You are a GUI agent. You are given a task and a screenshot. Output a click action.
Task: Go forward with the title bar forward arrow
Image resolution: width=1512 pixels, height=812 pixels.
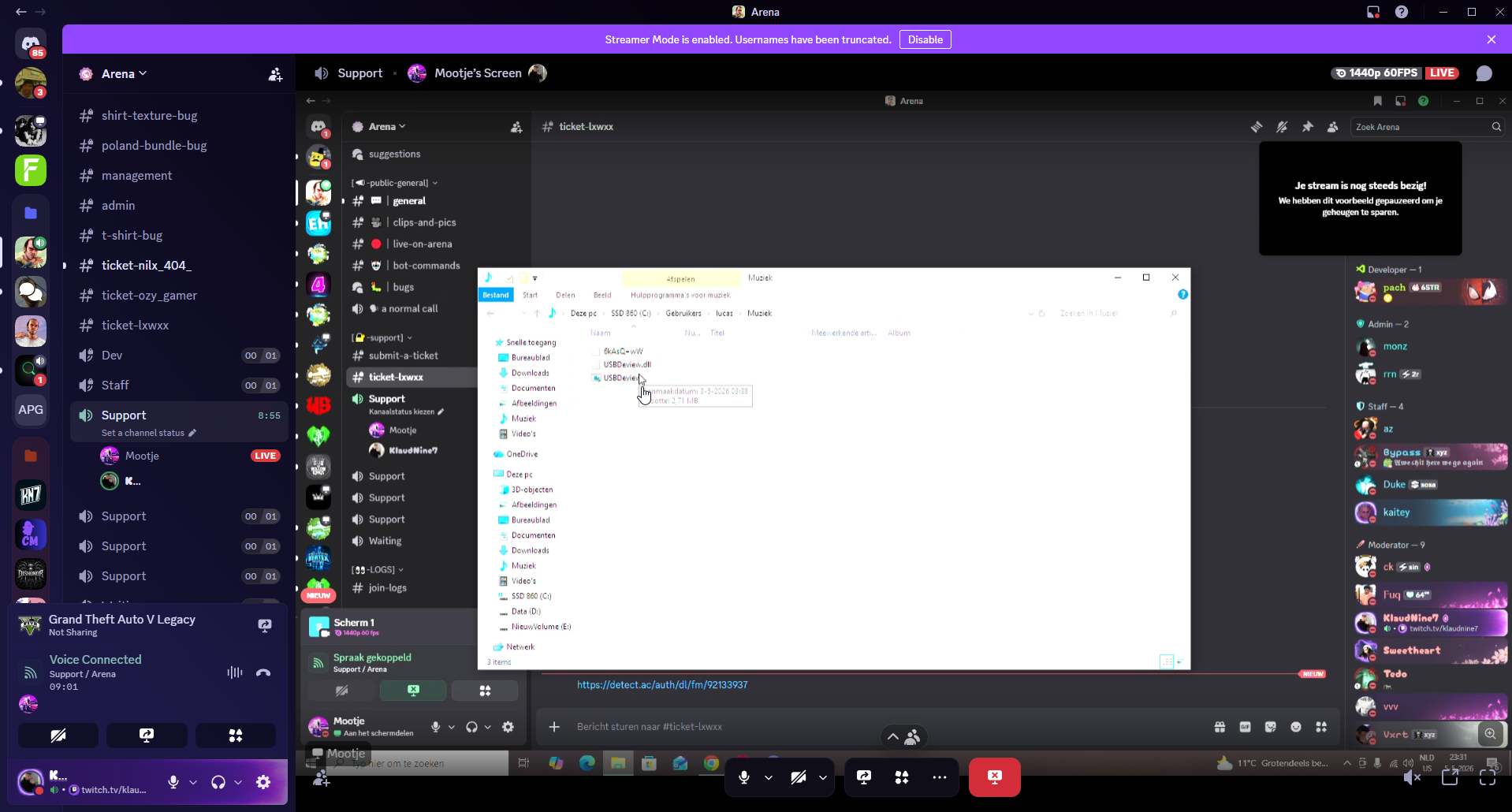(x=41, y=12)
